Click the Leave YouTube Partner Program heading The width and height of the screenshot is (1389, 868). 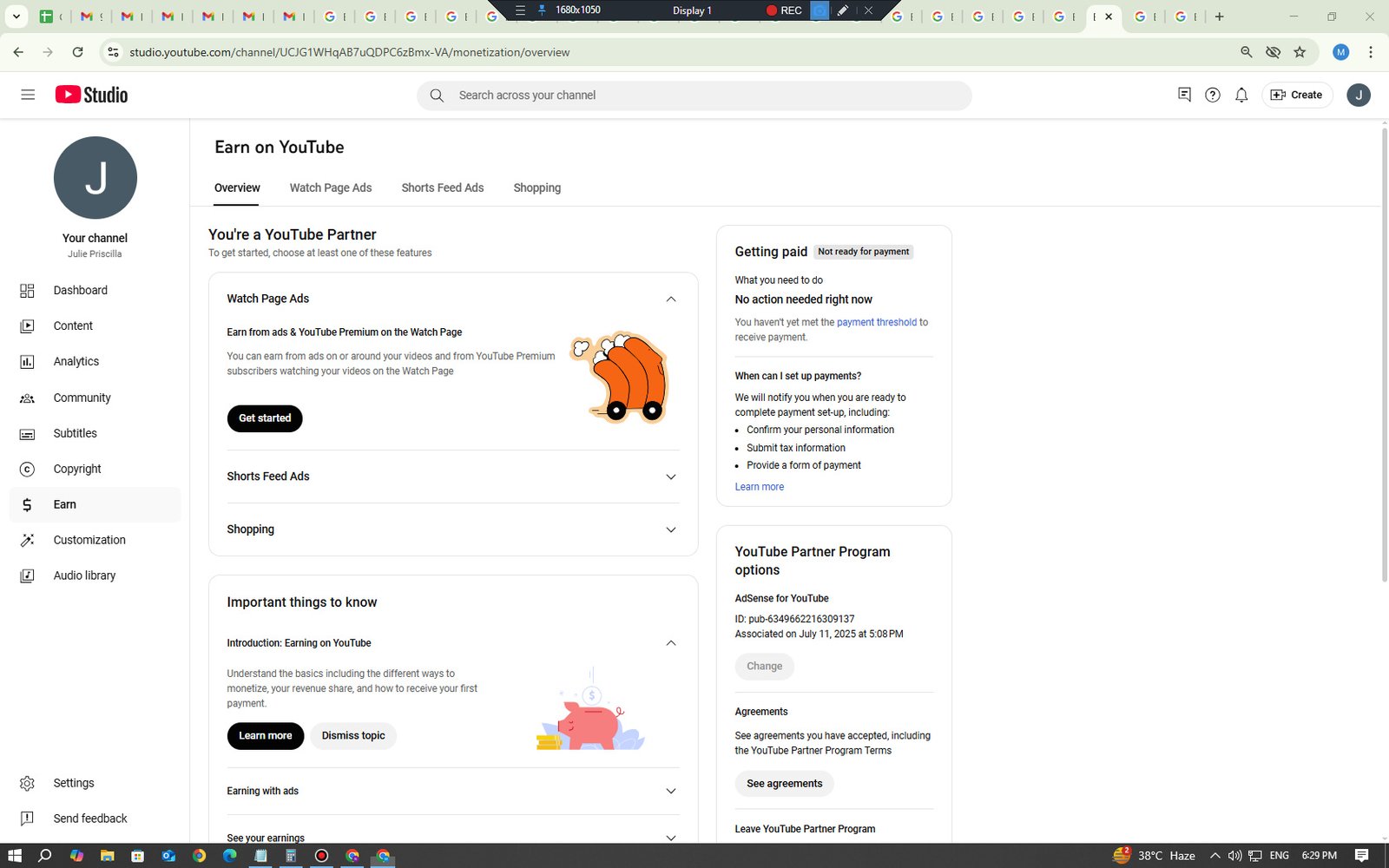point(805,829)
